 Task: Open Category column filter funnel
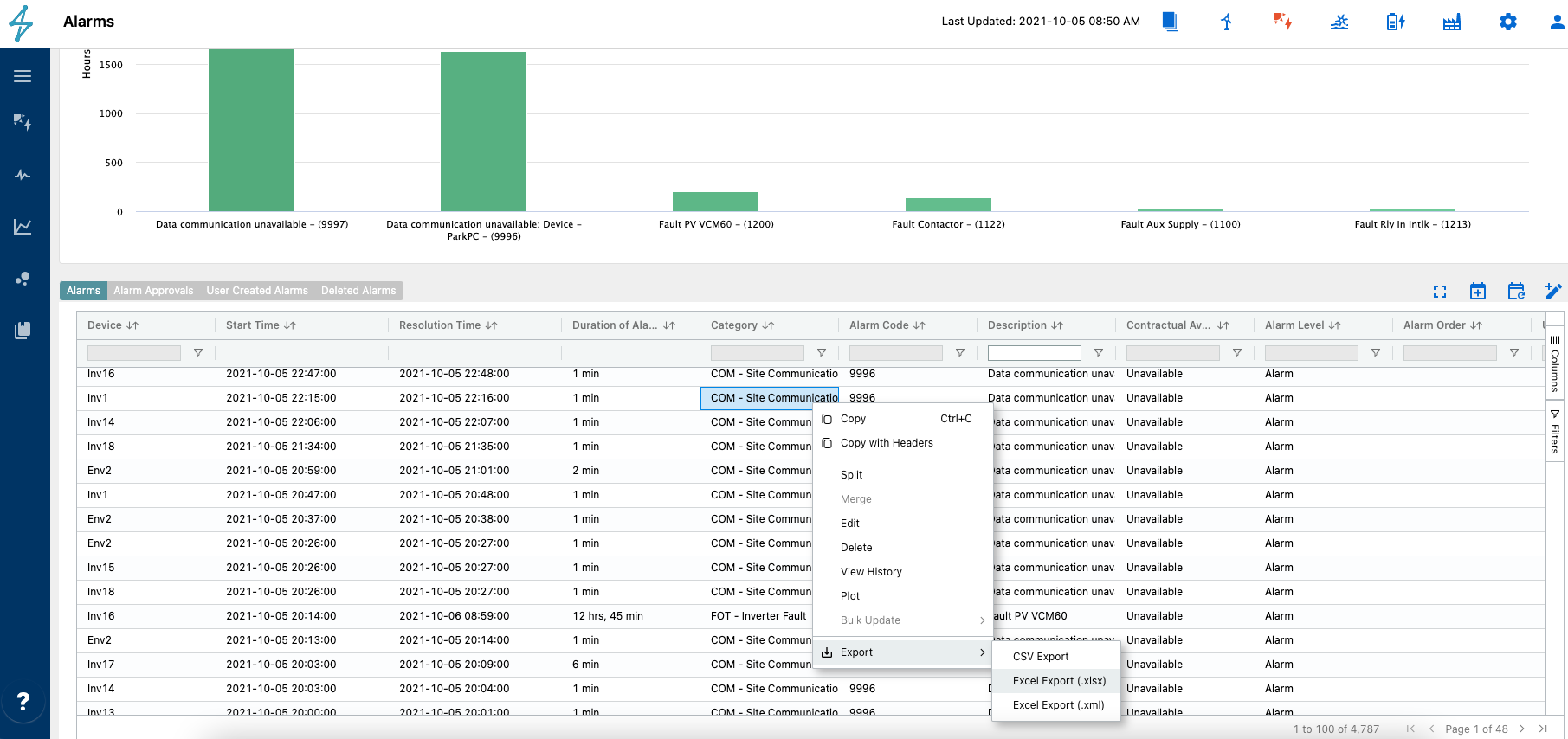(x=822, y=353)
